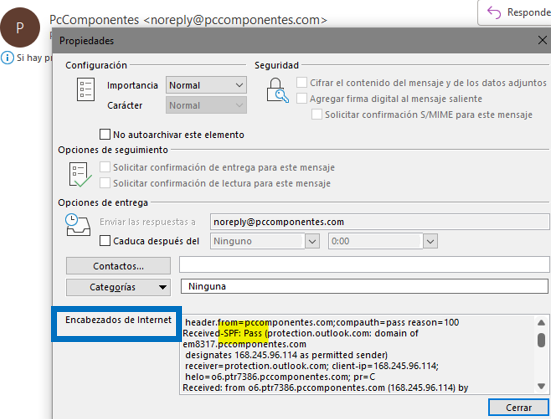Click the 'Received: from o6.ptr7386' line
Image resolution: width=554 pixels, height=419 pixels.
pyautogui.click(x=325, y=388)
